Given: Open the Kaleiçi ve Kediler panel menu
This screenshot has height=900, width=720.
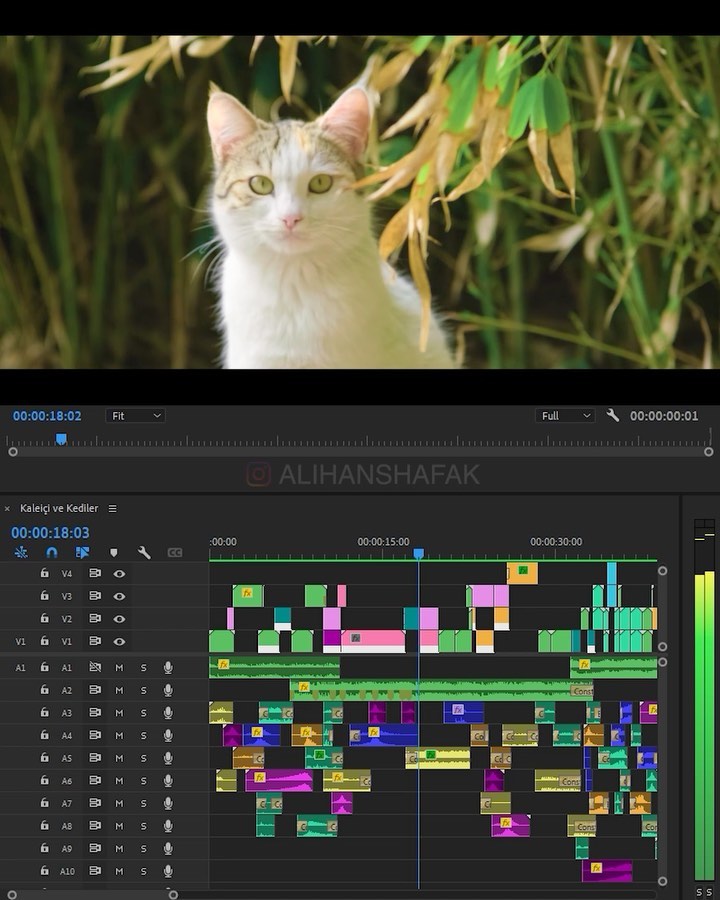Looking at the screenshot, I should click(112, 508).
